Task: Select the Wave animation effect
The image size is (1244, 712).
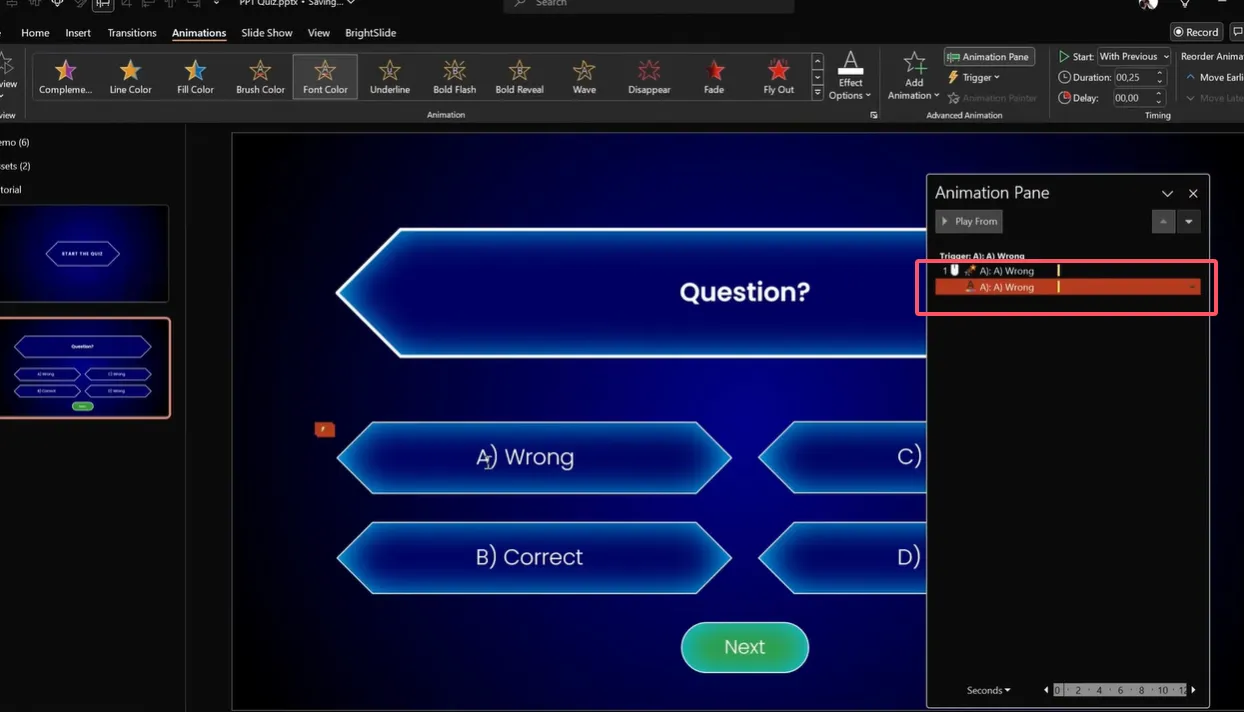Action: pos(584,76)
